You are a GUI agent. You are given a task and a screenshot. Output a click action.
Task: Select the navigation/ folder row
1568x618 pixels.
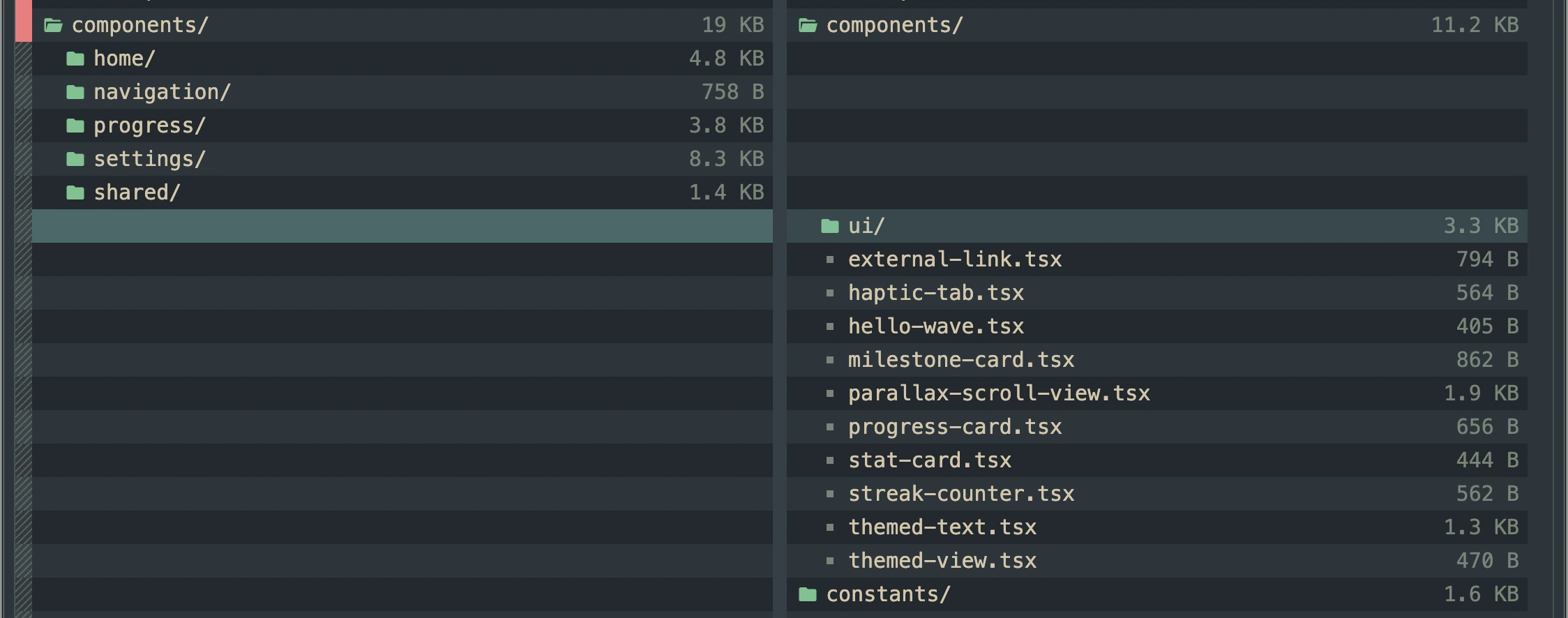(x=402, y=92)
